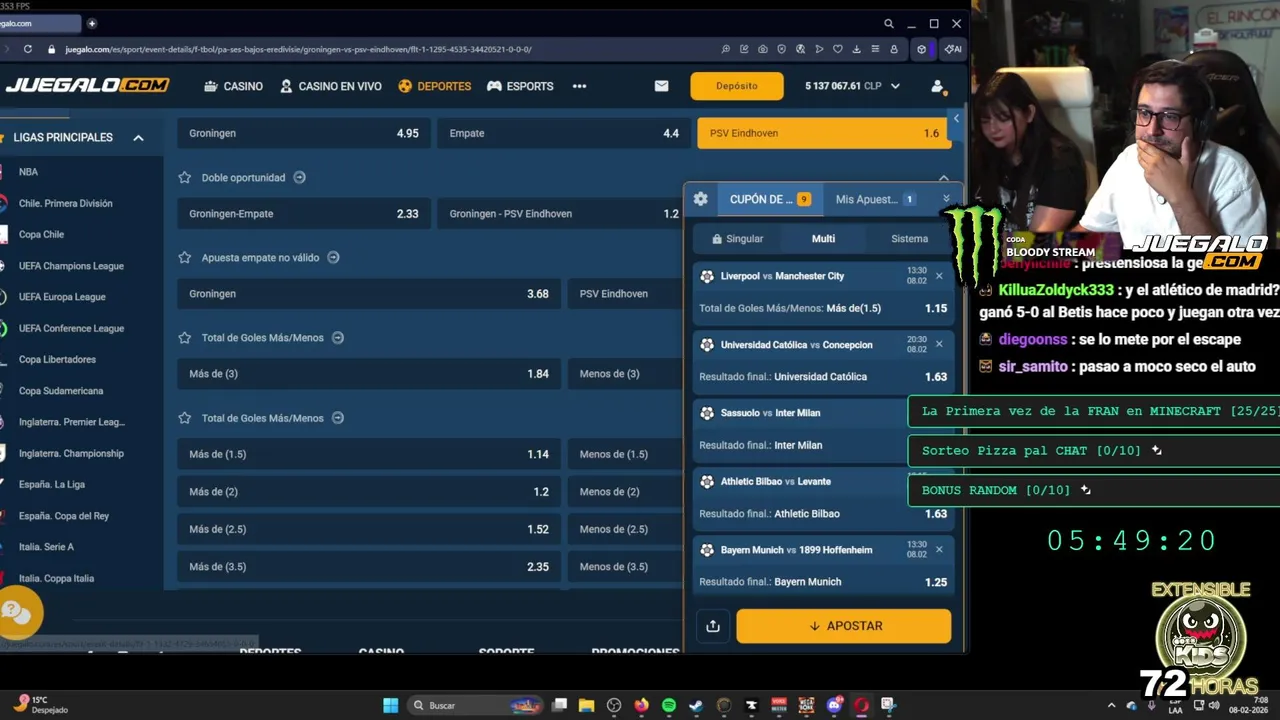
Task: Click the Windows taskbar Buscar search box
Action: [476, 705]
